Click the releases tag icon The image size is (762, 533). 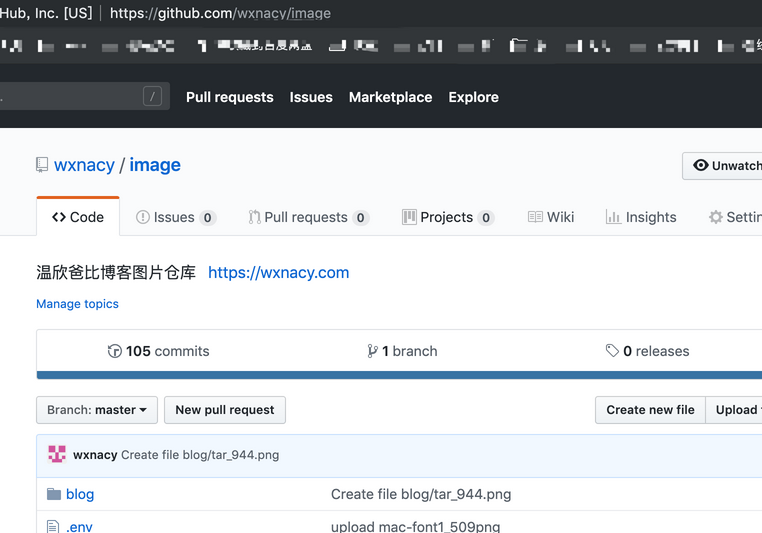[612, 350]
